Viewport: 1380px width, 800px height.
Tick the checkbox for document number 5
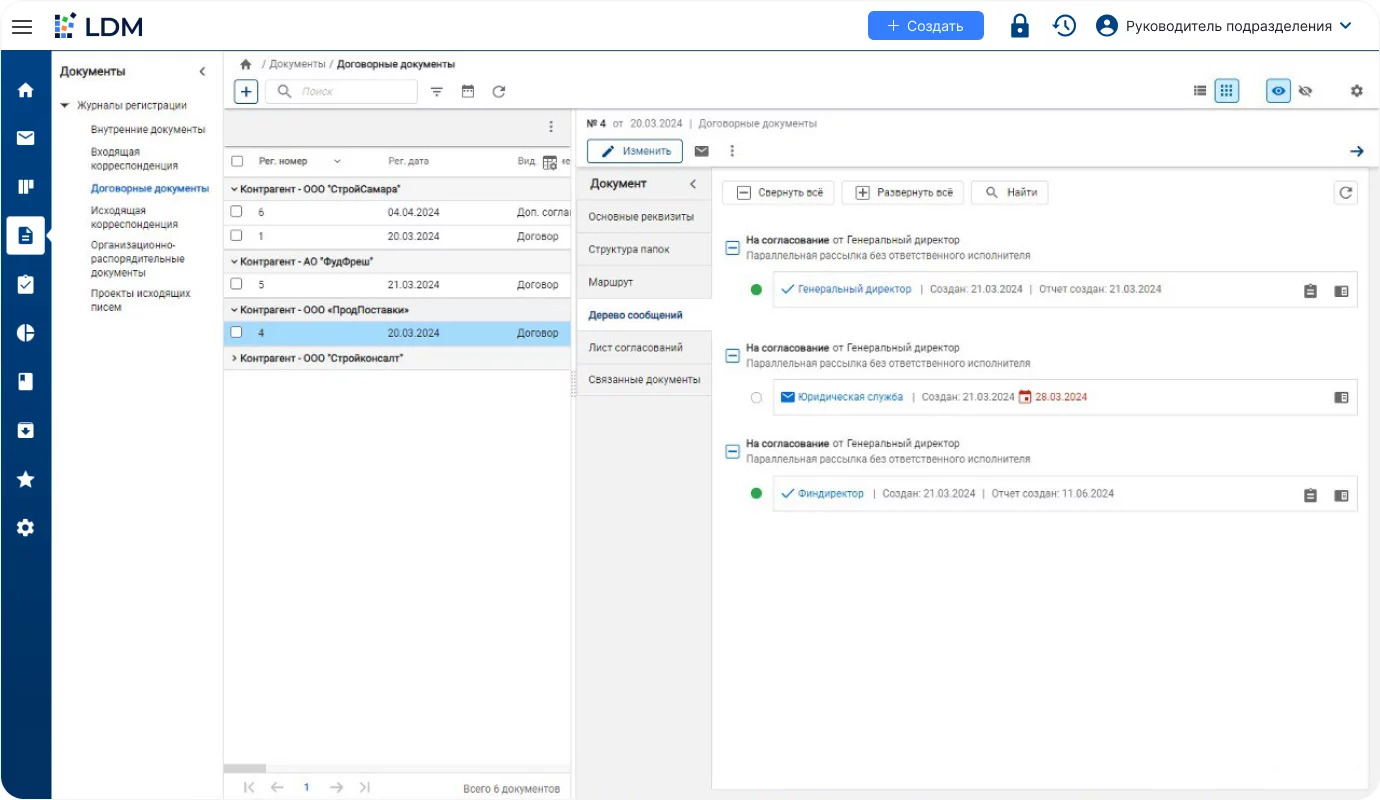tap(237, 284)
